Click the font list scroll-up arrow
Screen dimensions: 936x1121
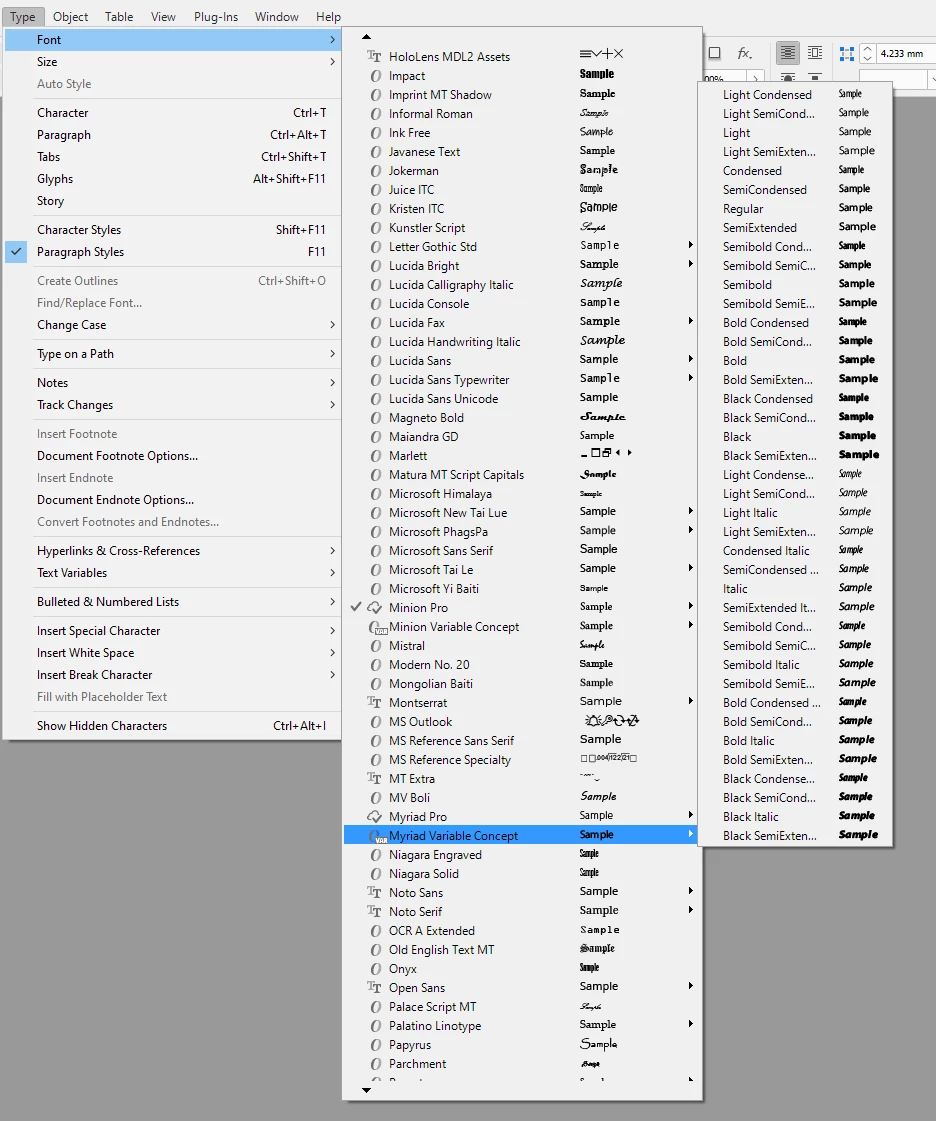(x=367, y=36)
